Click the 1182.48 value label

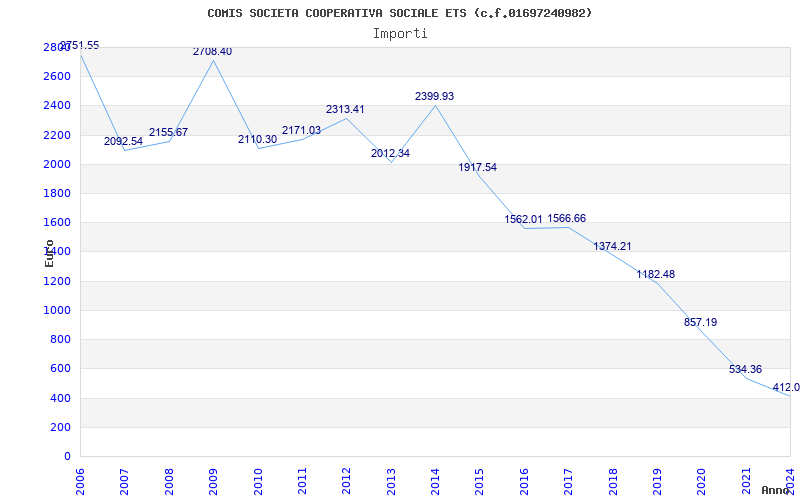656,274
